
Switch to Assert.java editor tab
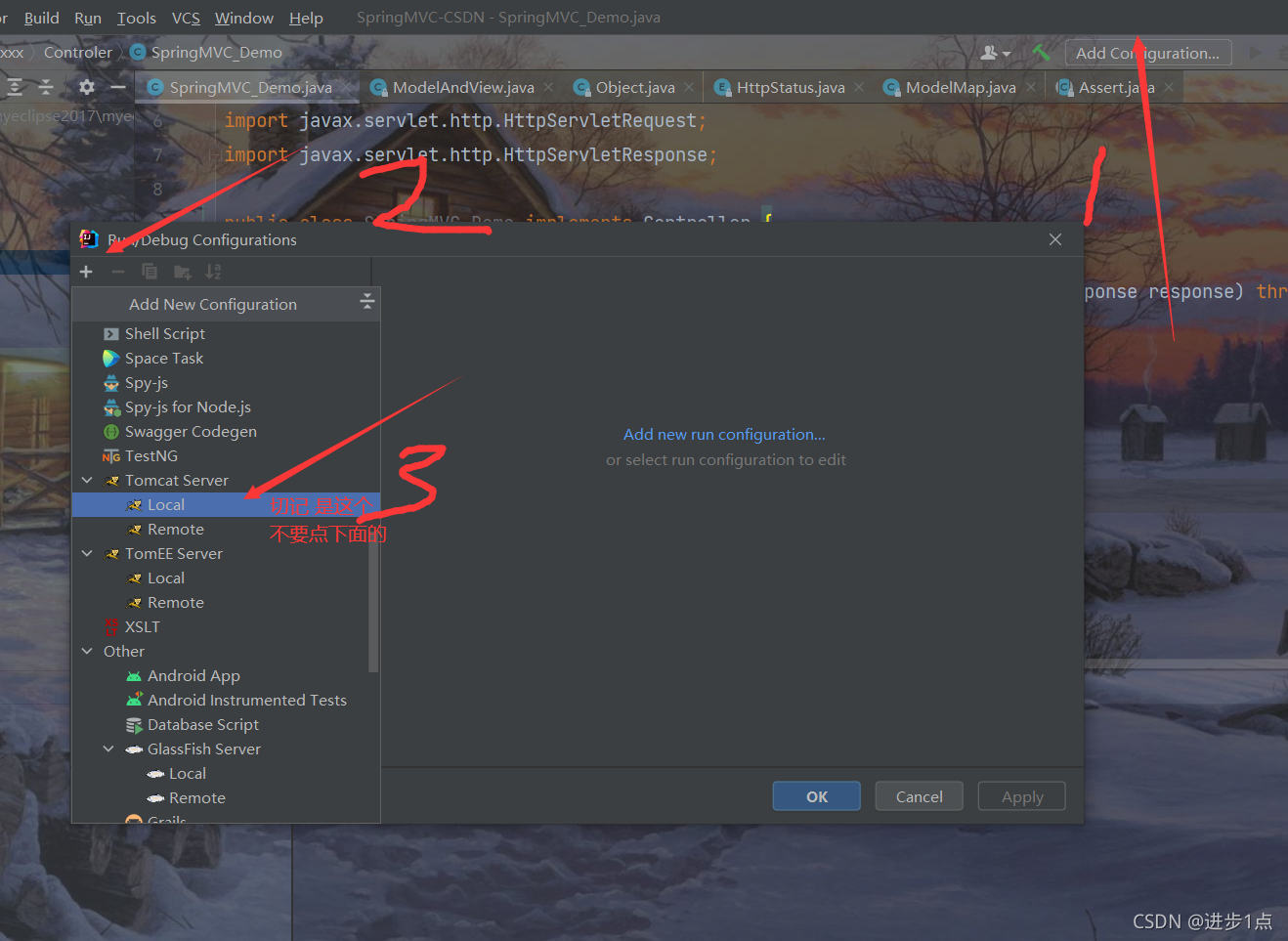coord(1116,87)
